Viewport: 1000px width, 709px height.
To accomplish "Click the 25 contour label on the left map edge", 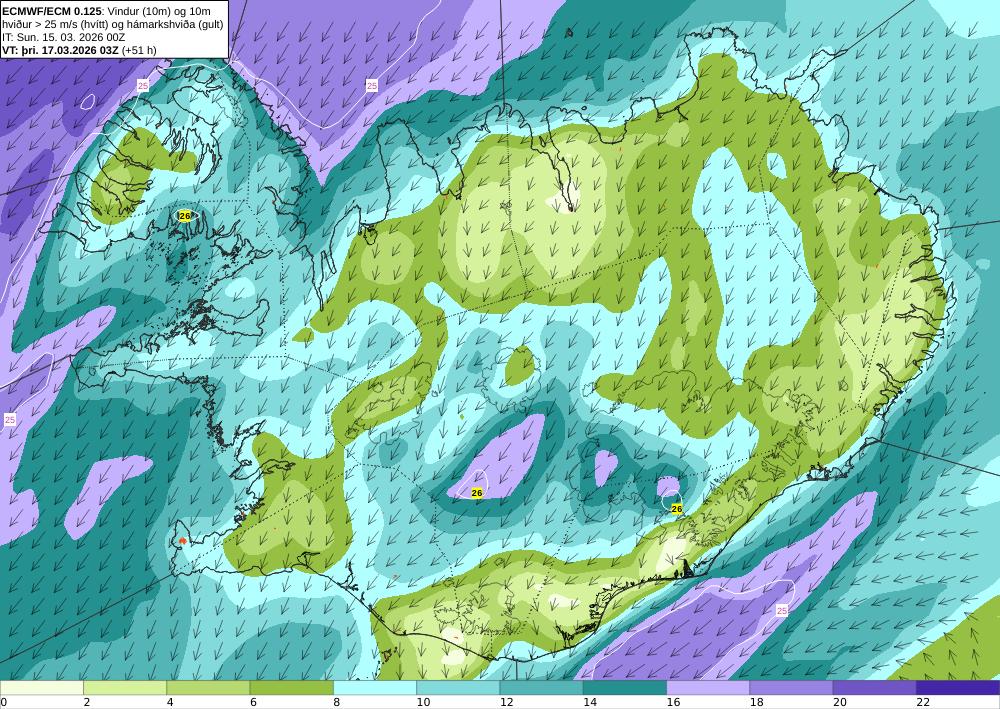I will (x=10, y=420).
